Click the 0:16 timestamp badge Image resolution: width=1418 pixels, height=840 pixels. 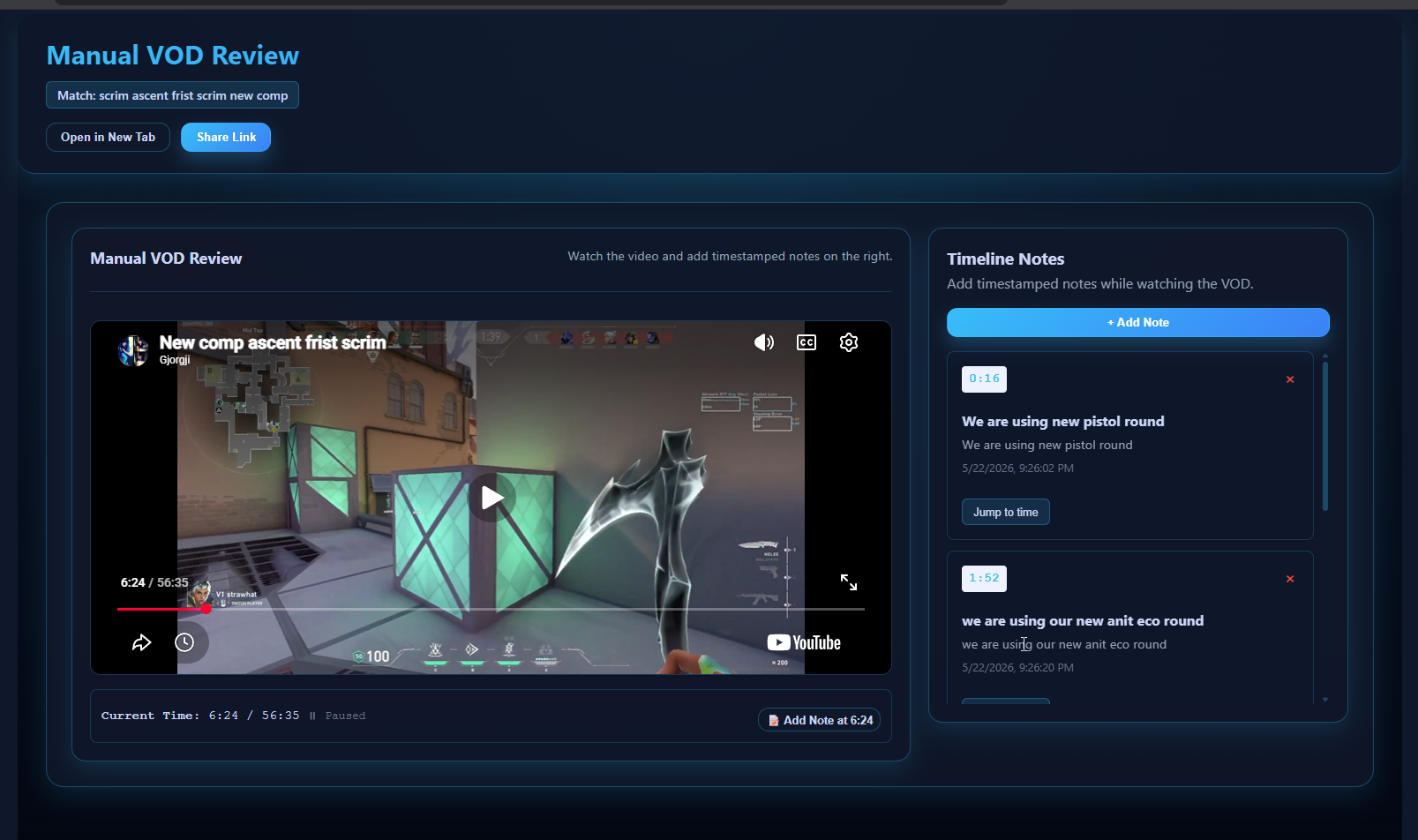[984, 379]
